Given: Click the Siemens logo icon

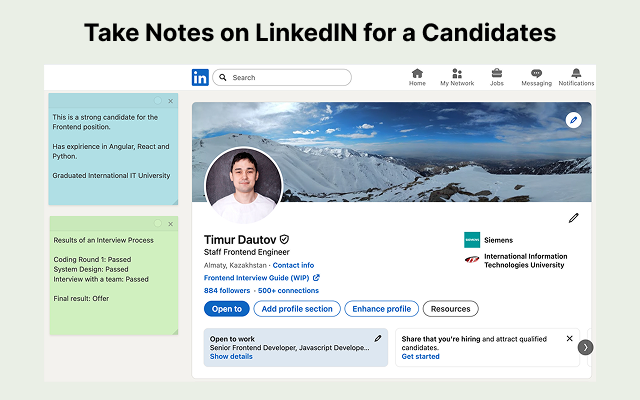Looking at the screenshot, I should tap(472, 240).
